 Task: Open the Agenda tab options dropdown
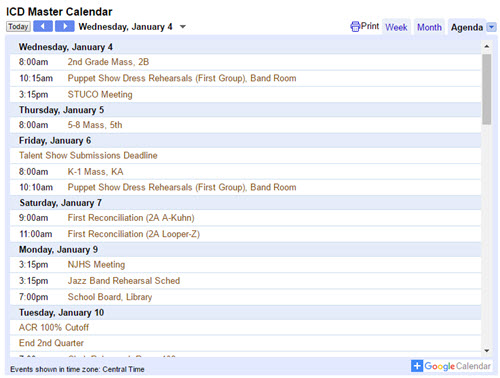coord(491,27)
